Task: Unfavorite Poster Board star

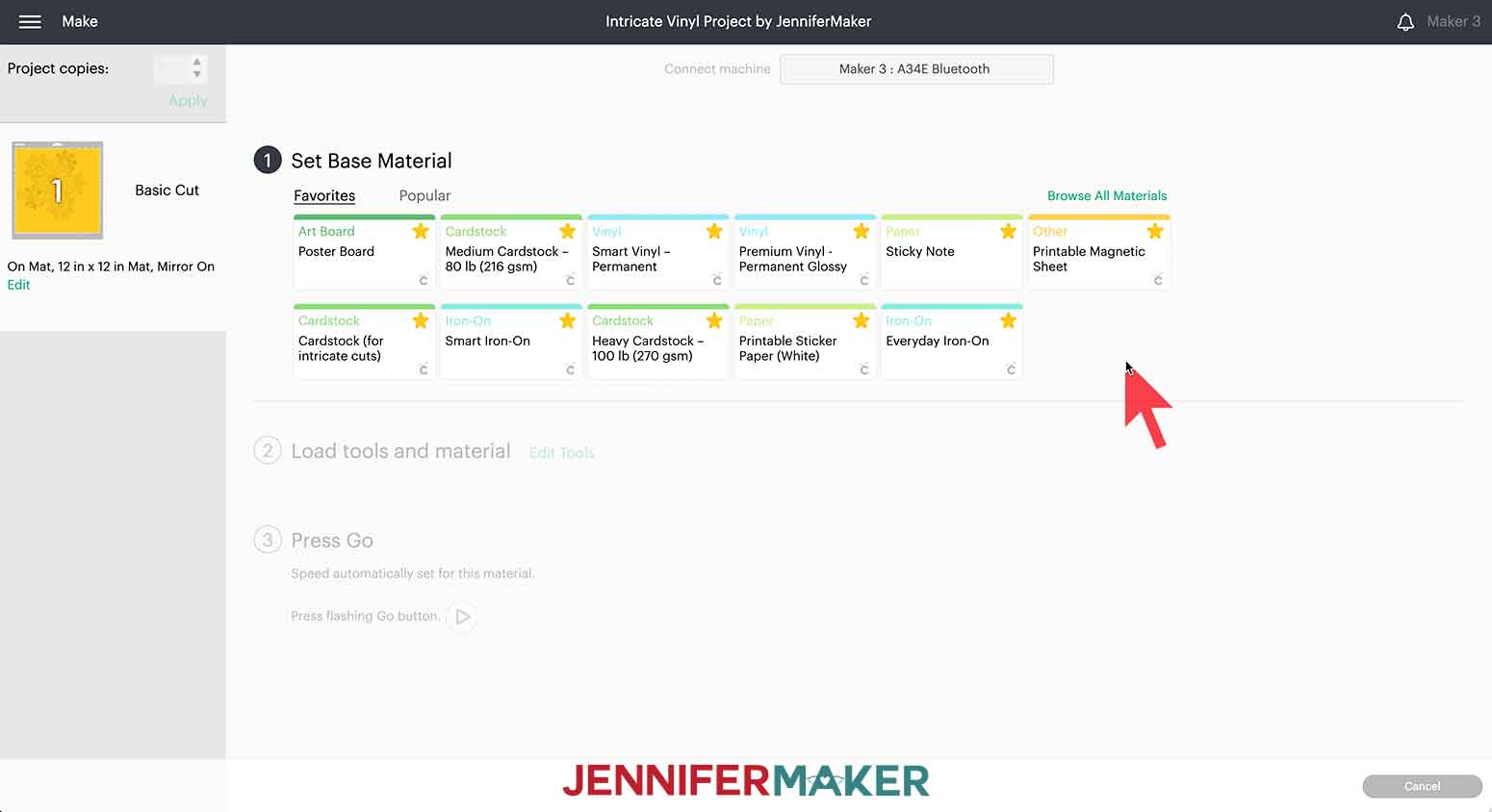Action: 421,231
